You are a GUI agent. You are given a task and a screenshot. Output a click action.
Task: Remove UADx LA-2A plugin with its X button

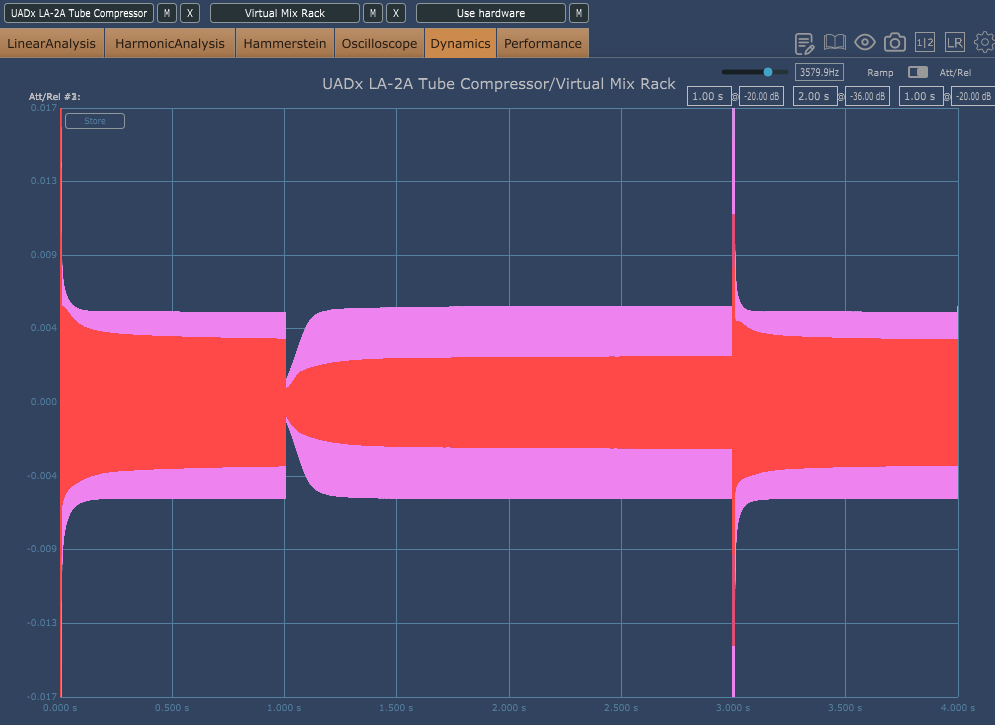coord(190,13)
